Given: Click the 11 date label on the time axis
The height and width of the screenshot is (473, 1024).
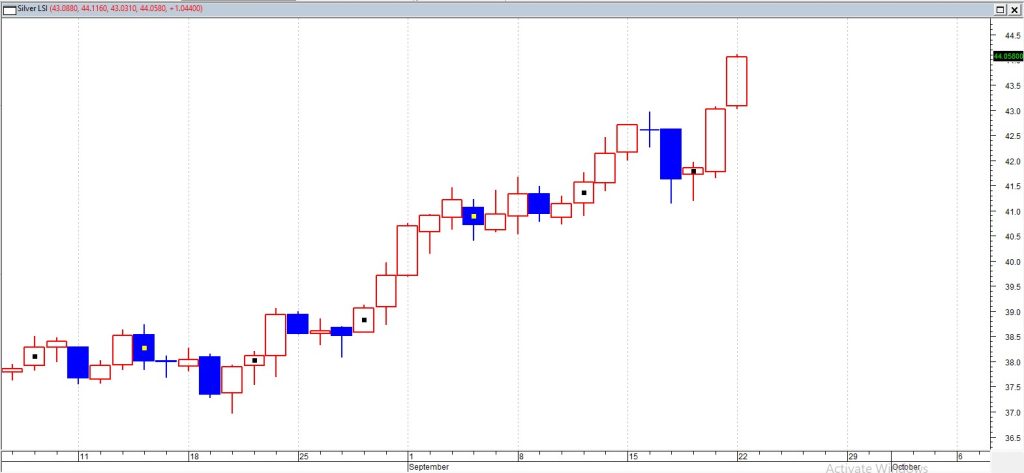Looking at the screenshot, I should [84, 456].
